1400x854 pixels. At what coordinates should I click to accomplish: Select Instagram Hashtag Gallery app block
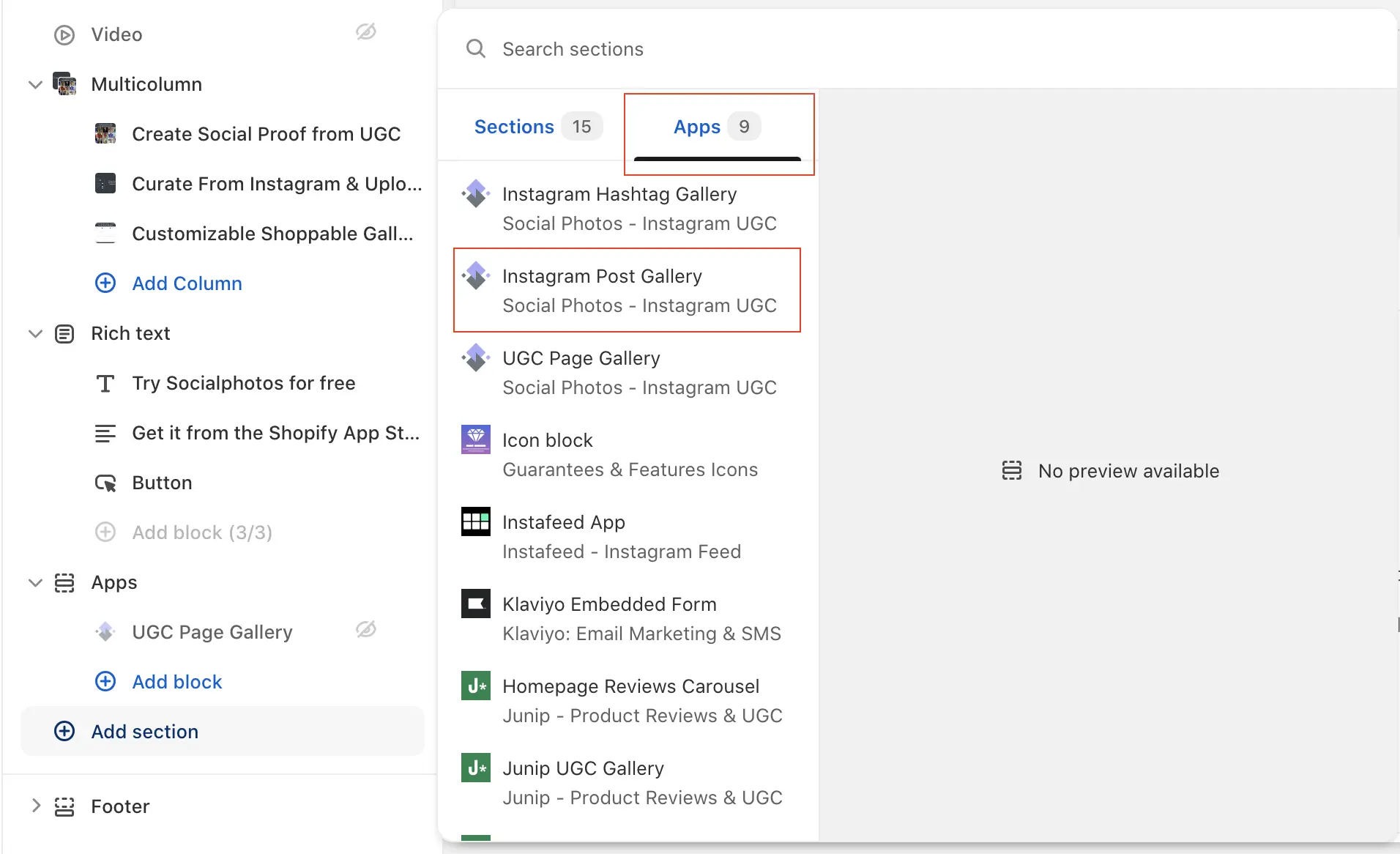628,208
